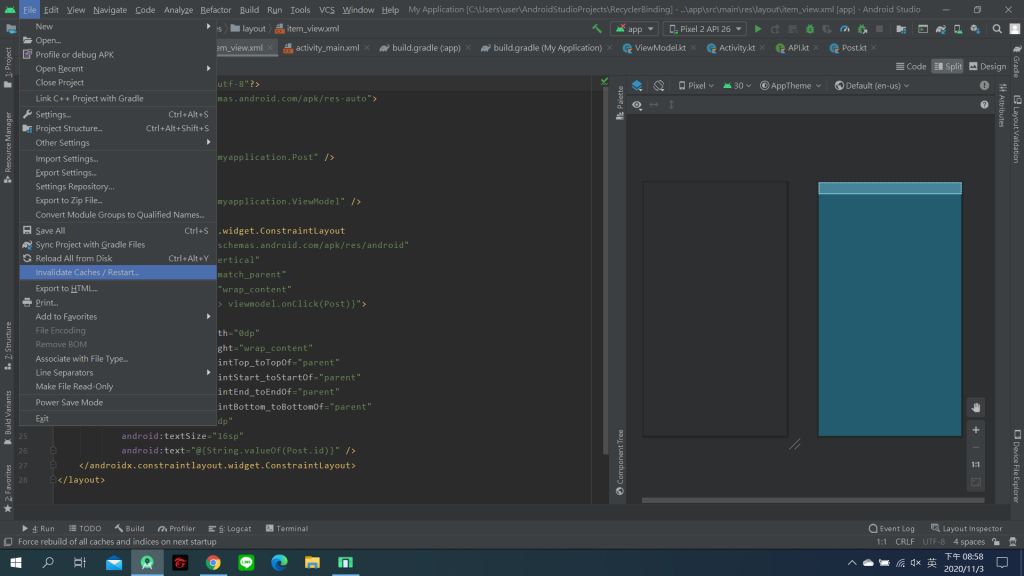
Task: Run the app with green play icon
Action: (x=758, y=29)
